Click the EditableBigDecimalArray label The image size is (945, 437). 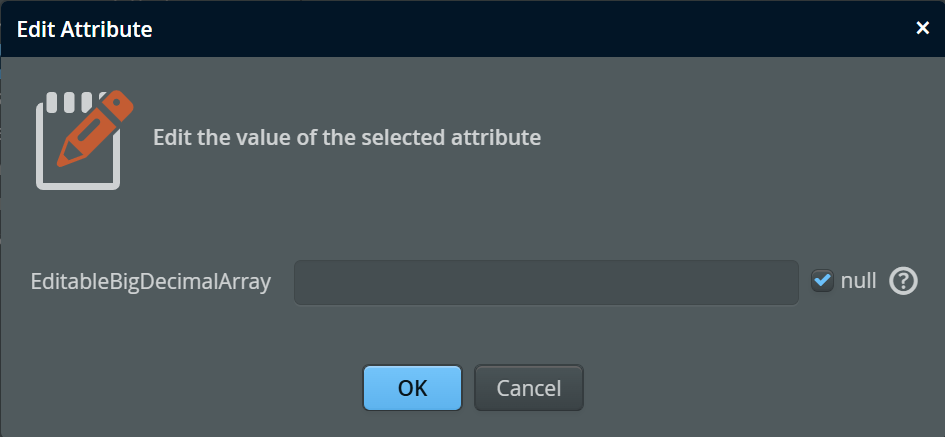click(151, 282)
